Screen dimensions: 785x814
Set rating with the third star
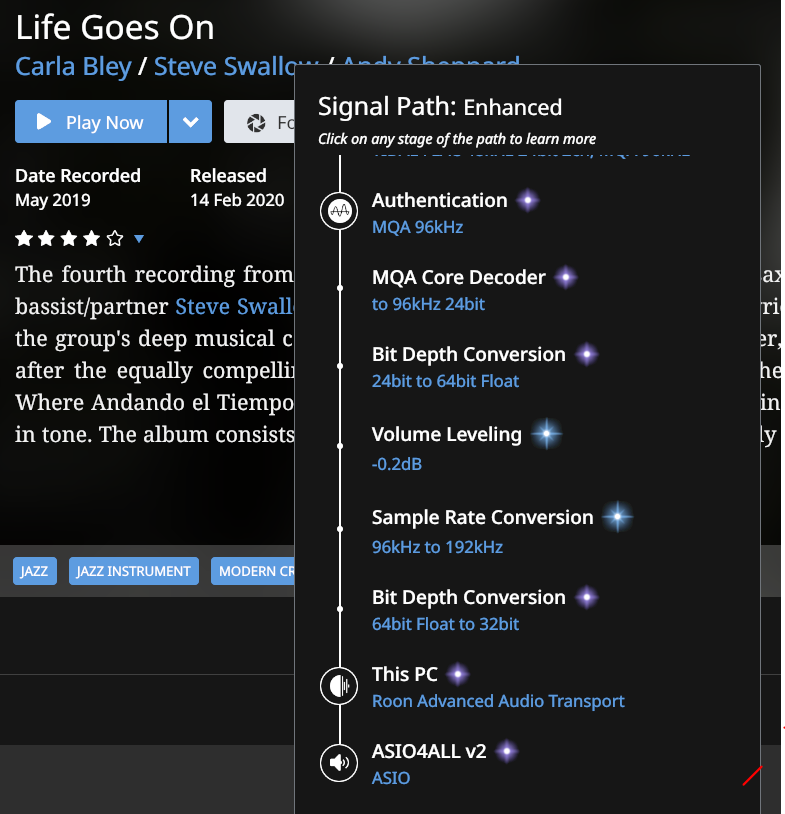[69, 239]
